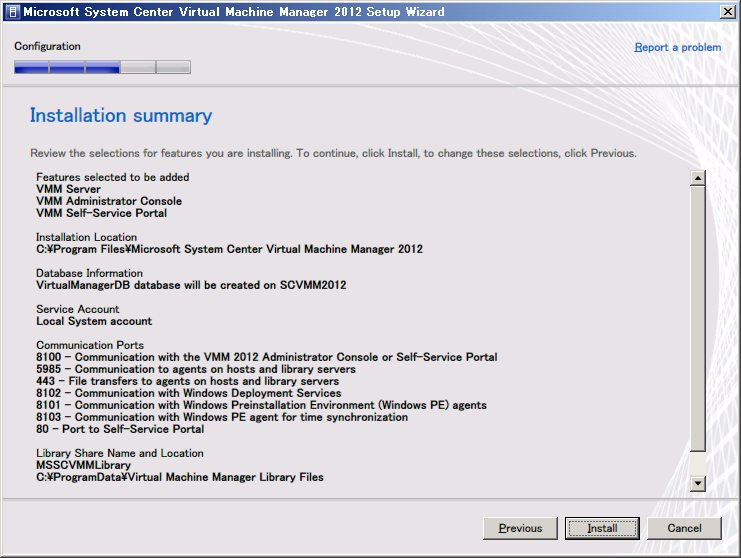
Task: Click the summary scrollbar down arrow
Action: 698,483
